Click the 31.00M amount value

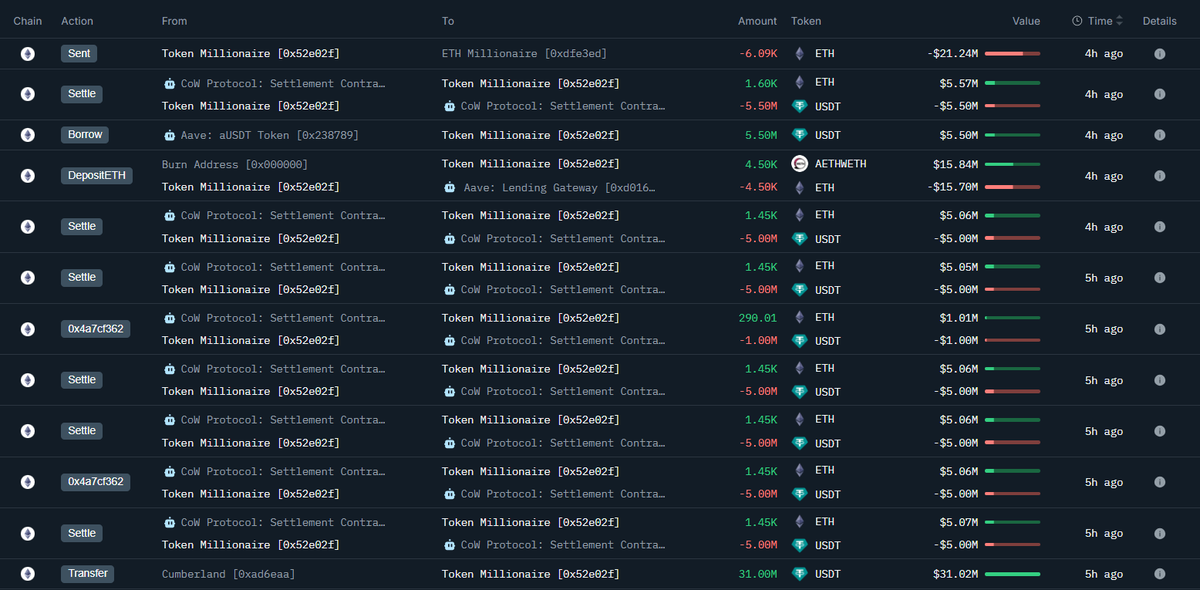point(757,574)
